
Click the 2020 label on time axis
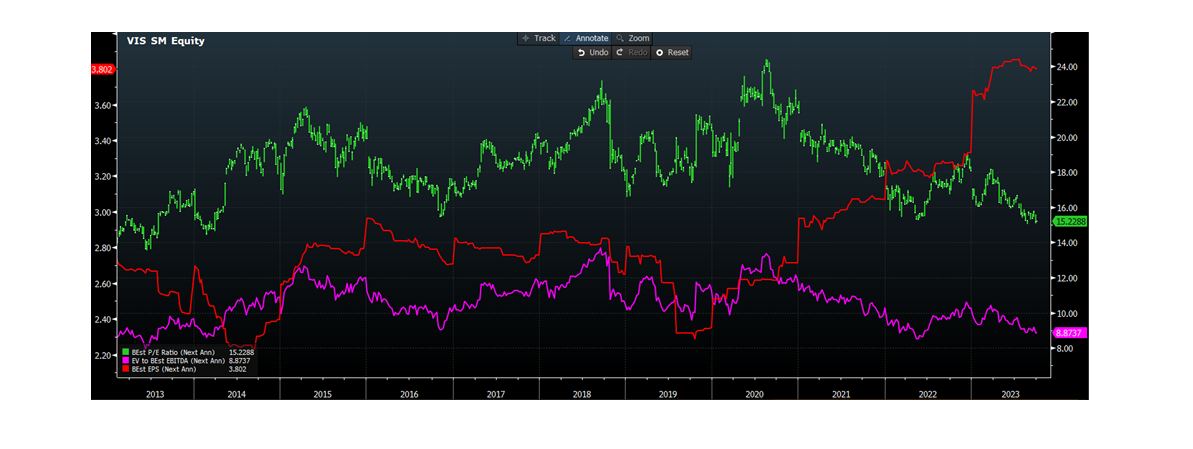click(755, 395)
